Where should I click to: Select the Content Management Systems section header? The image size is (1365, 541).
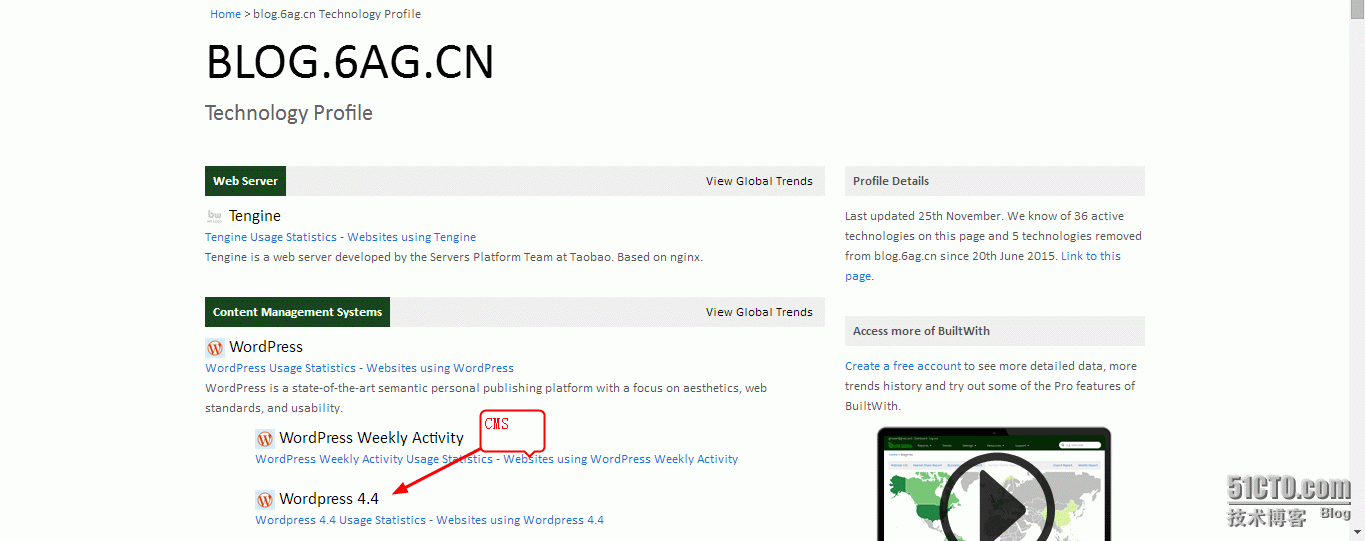297,312
